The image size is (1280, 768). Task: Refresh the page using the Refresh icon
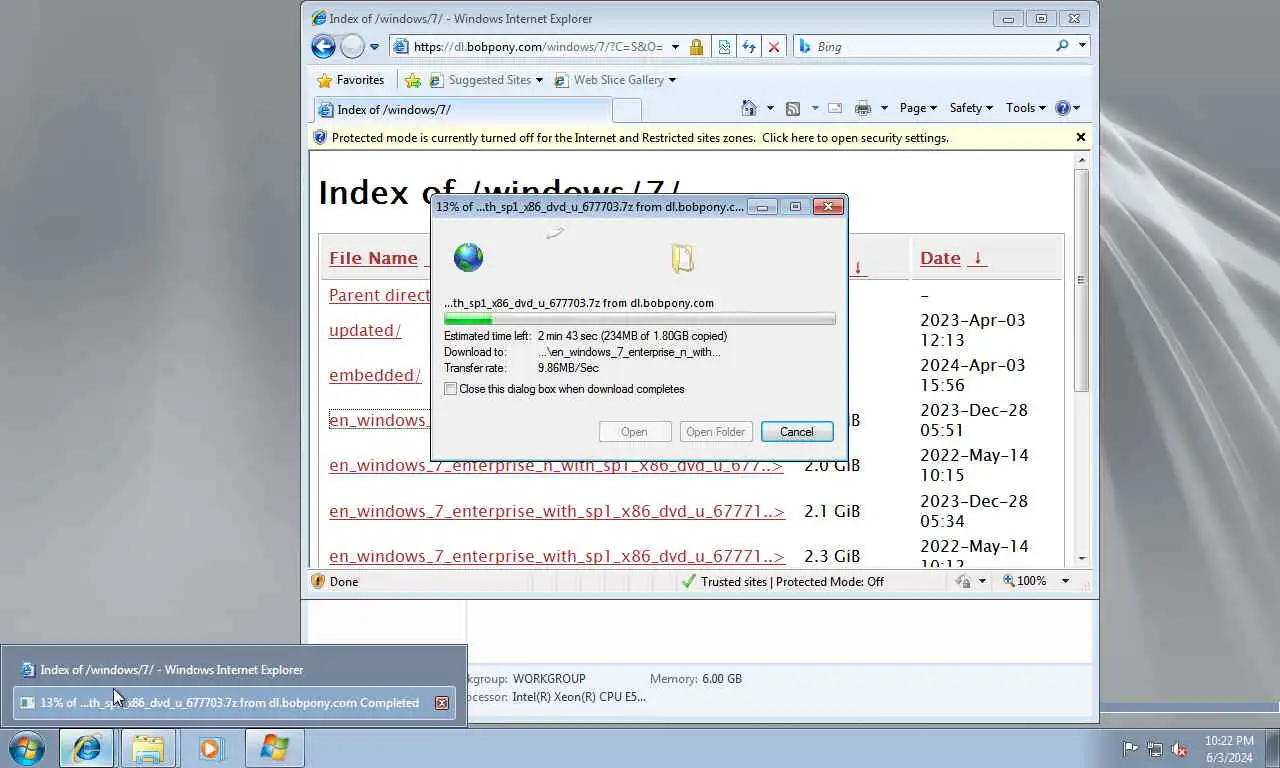(749, 47)
